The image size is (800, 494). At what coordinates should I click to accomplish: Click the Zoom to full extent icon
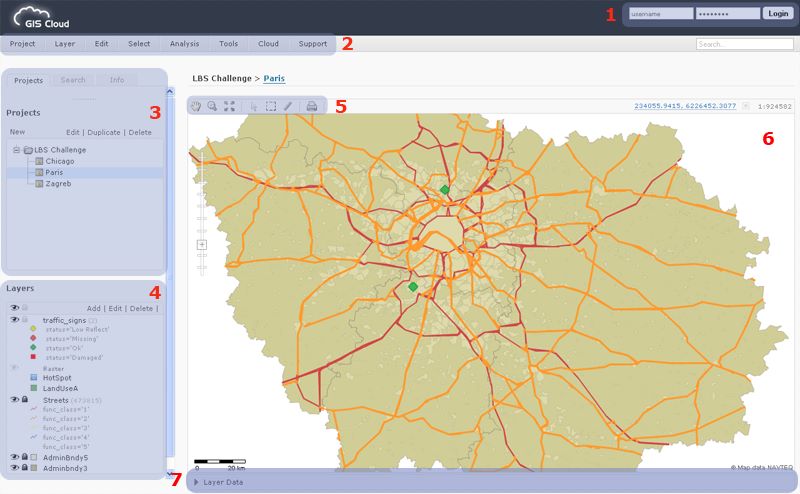click(230, 106)
